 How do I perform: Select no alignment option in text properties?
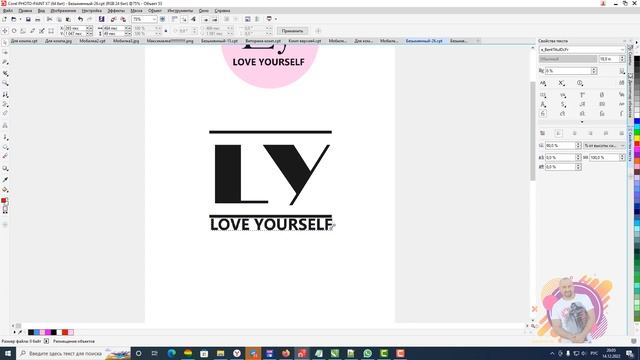click(542, 133)
